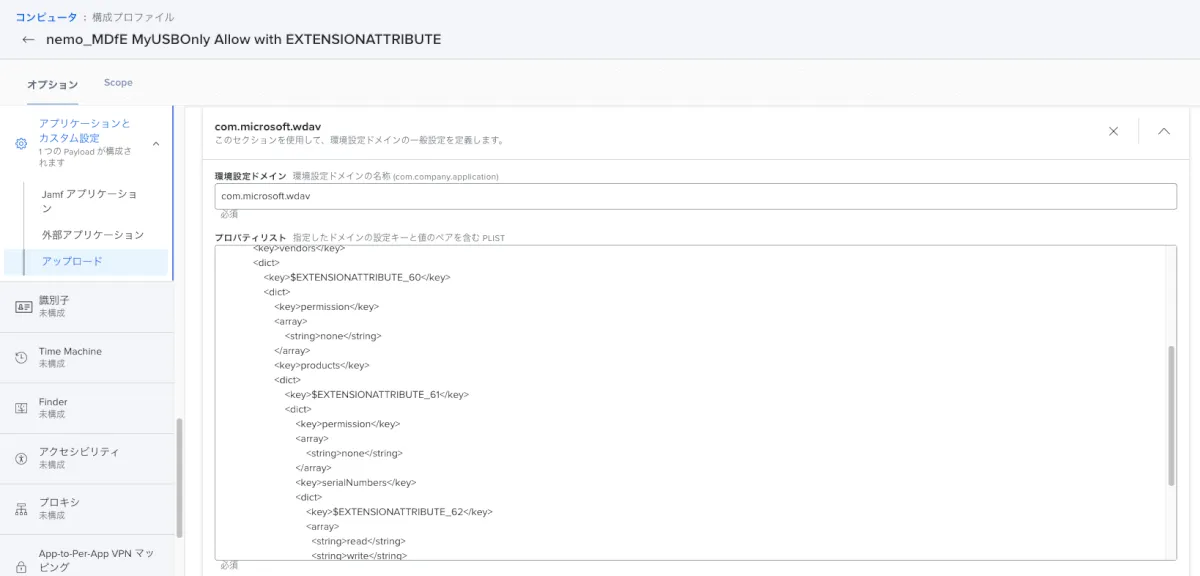Click the $EXTENSIONATTRIBUTE_62 key line
This screenshot has width=1200, height=576.
pos(399,511)
